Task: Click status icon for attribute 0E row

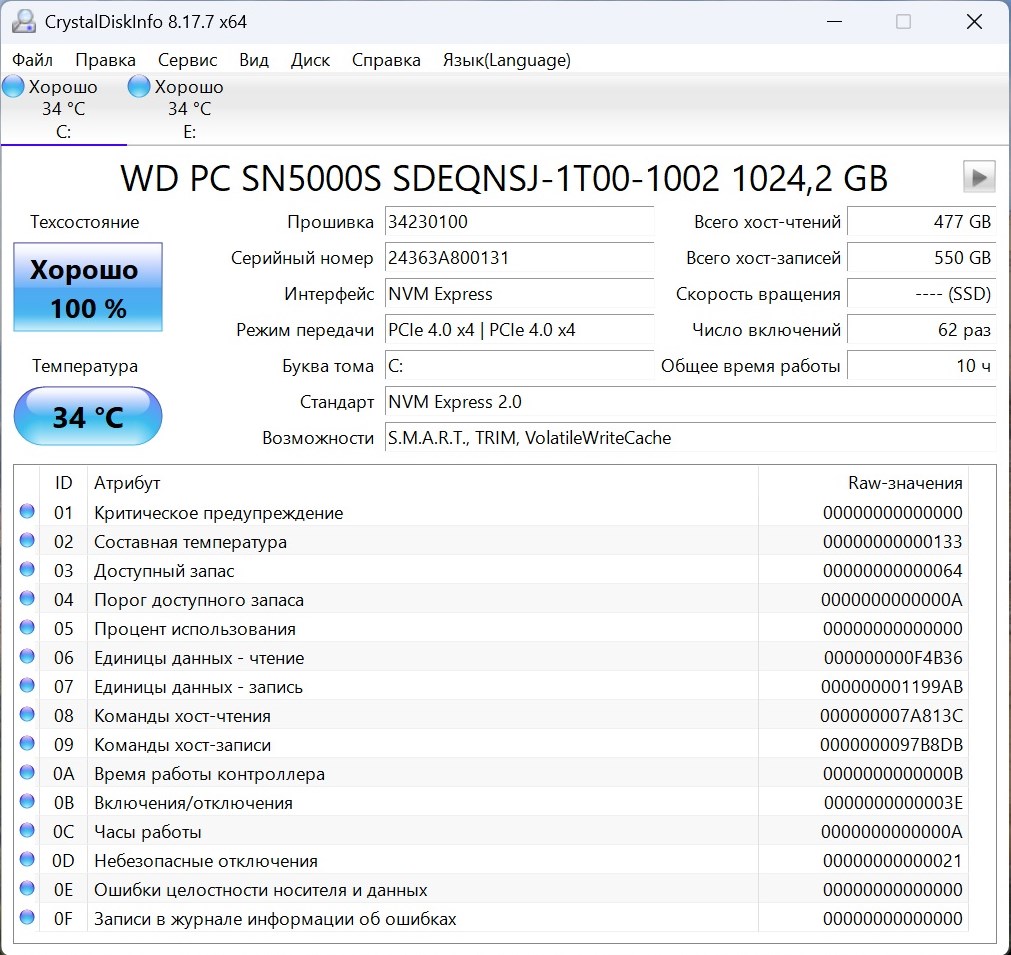Action: 27,889
